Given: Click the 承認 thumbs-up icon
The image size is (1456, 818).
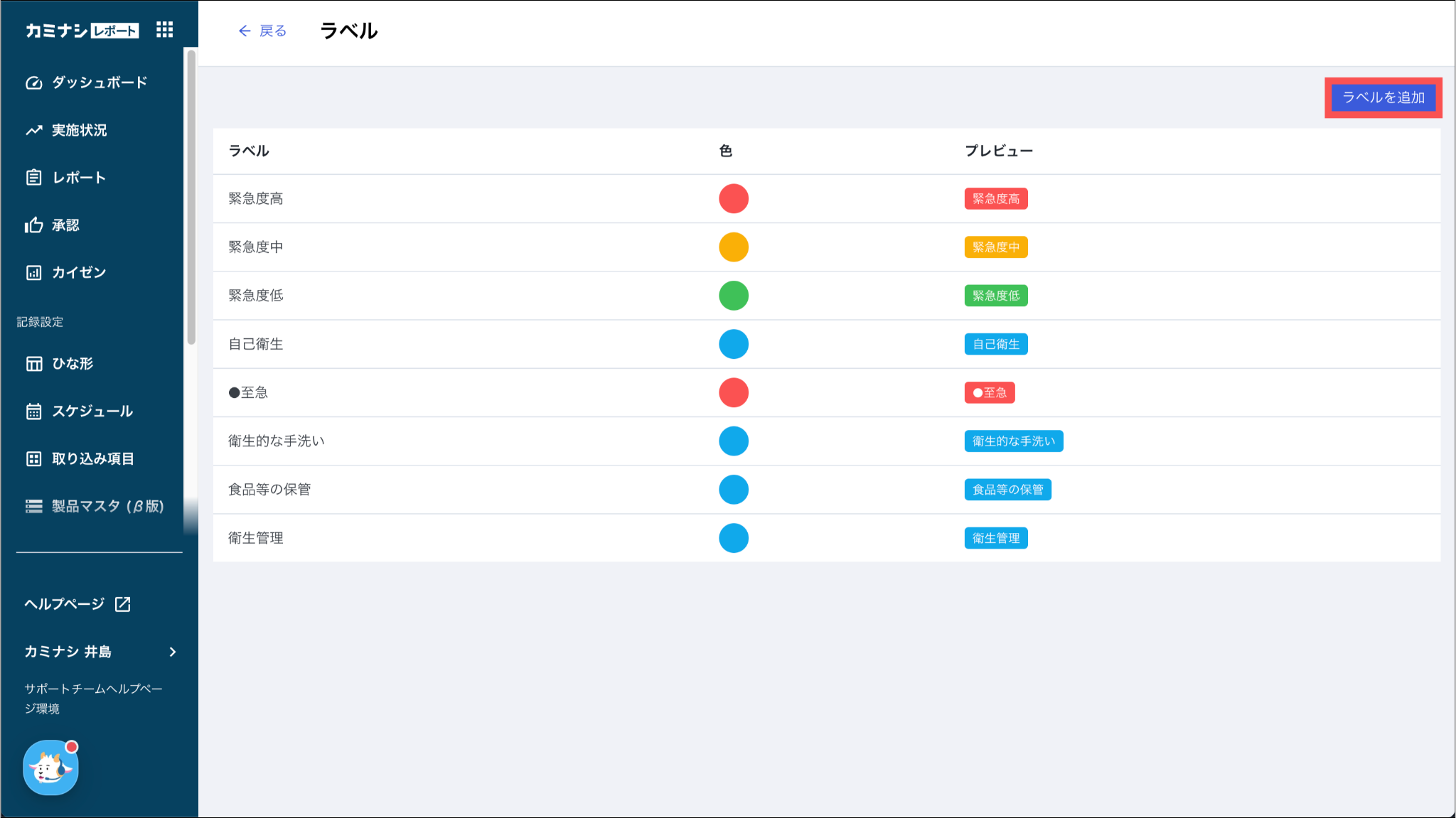Looking at the screenshot, I should click(34, 225).
